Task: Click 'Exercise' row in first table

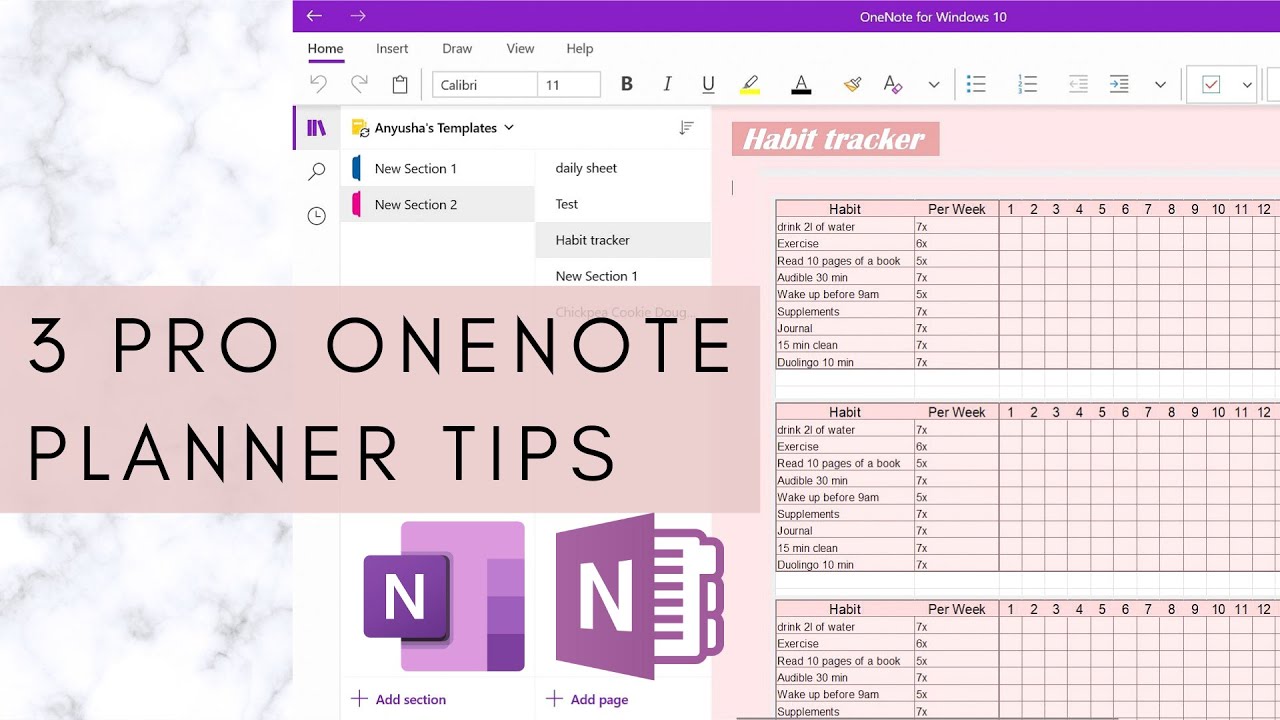Action: (x=845, y=243)
